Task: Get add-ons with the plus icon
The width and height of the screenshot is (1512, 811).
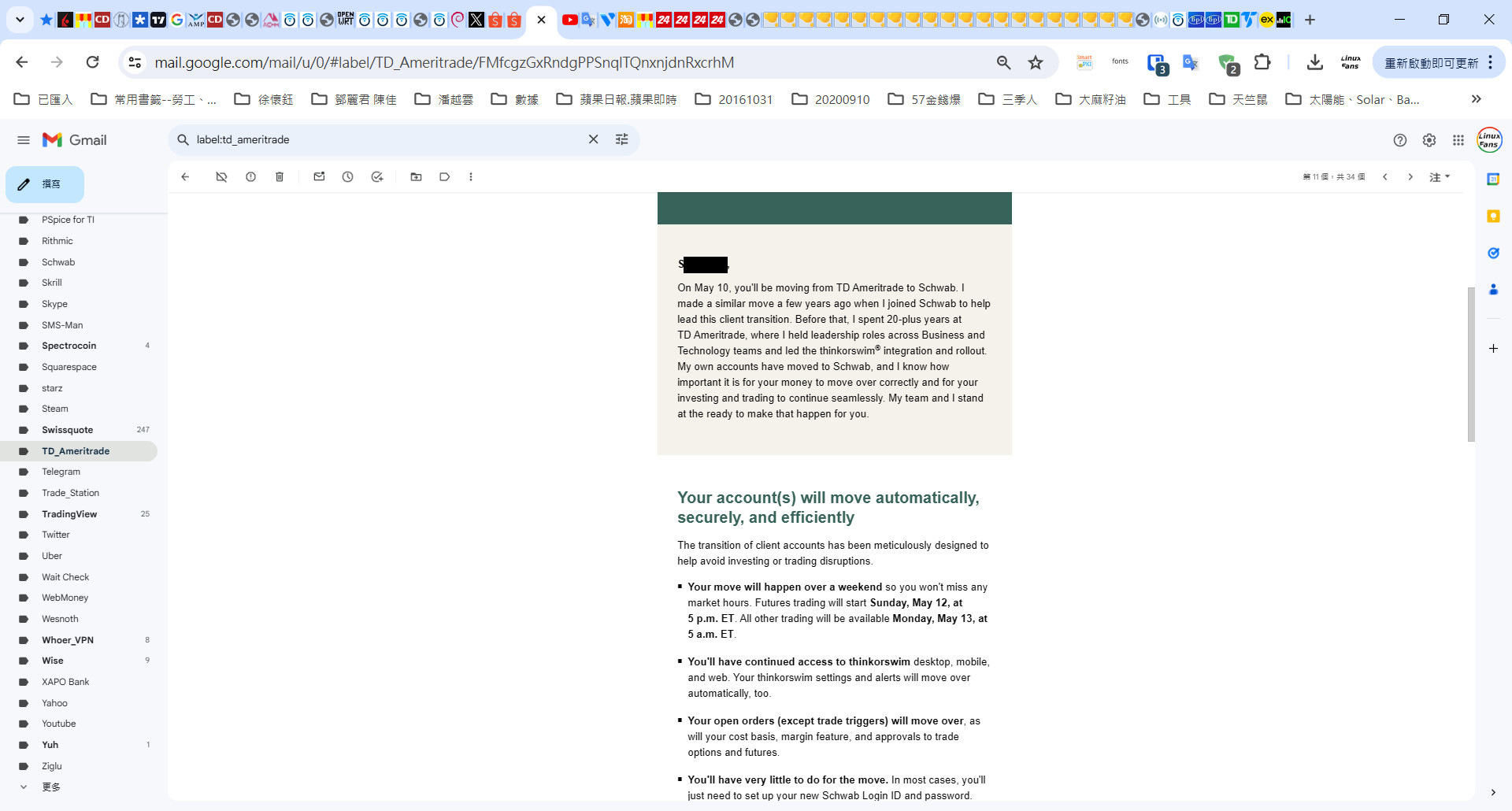Action: tap(1493, 348)
